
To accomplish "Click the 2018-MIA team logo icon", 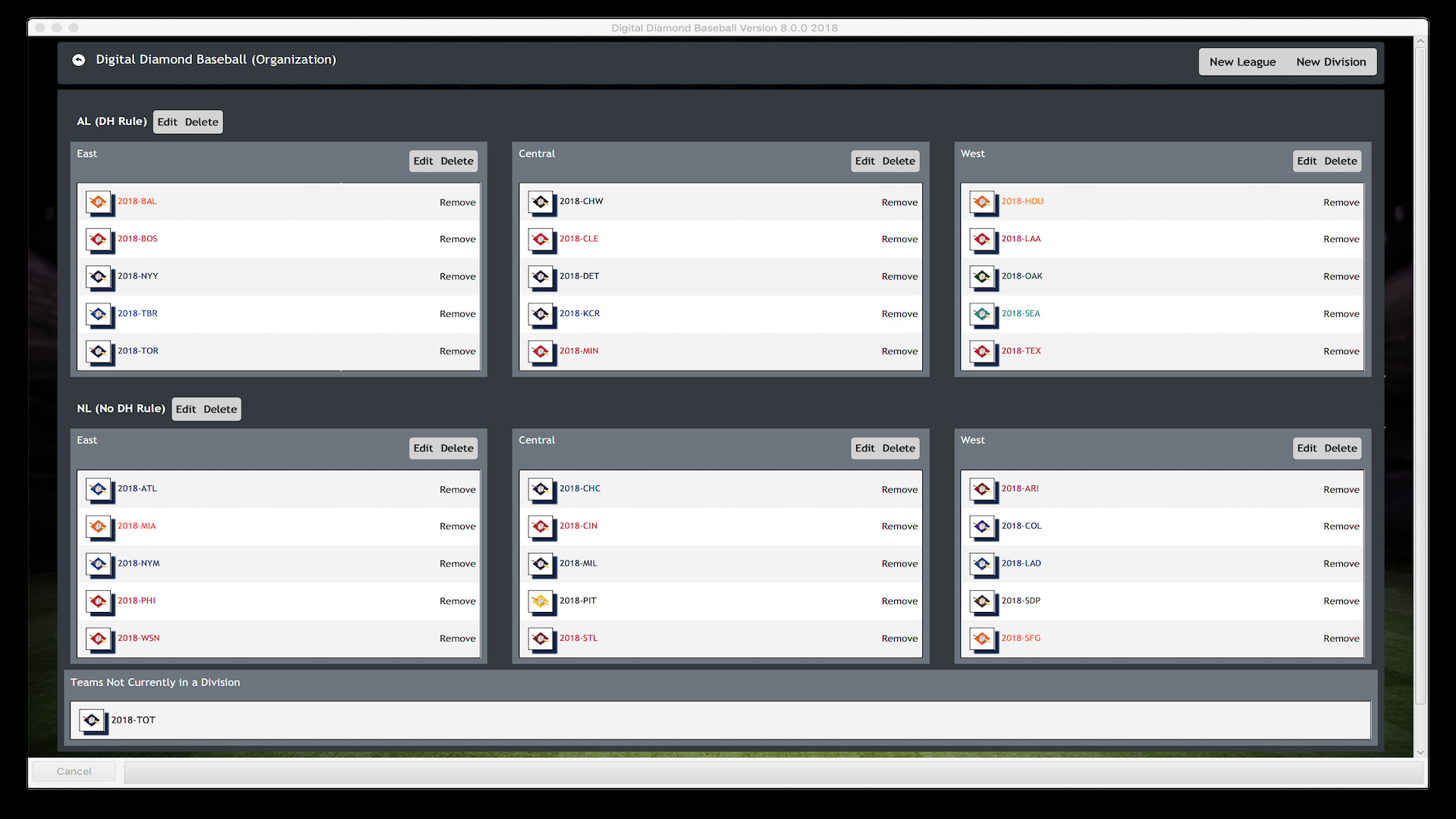I will tap(99, 527).
